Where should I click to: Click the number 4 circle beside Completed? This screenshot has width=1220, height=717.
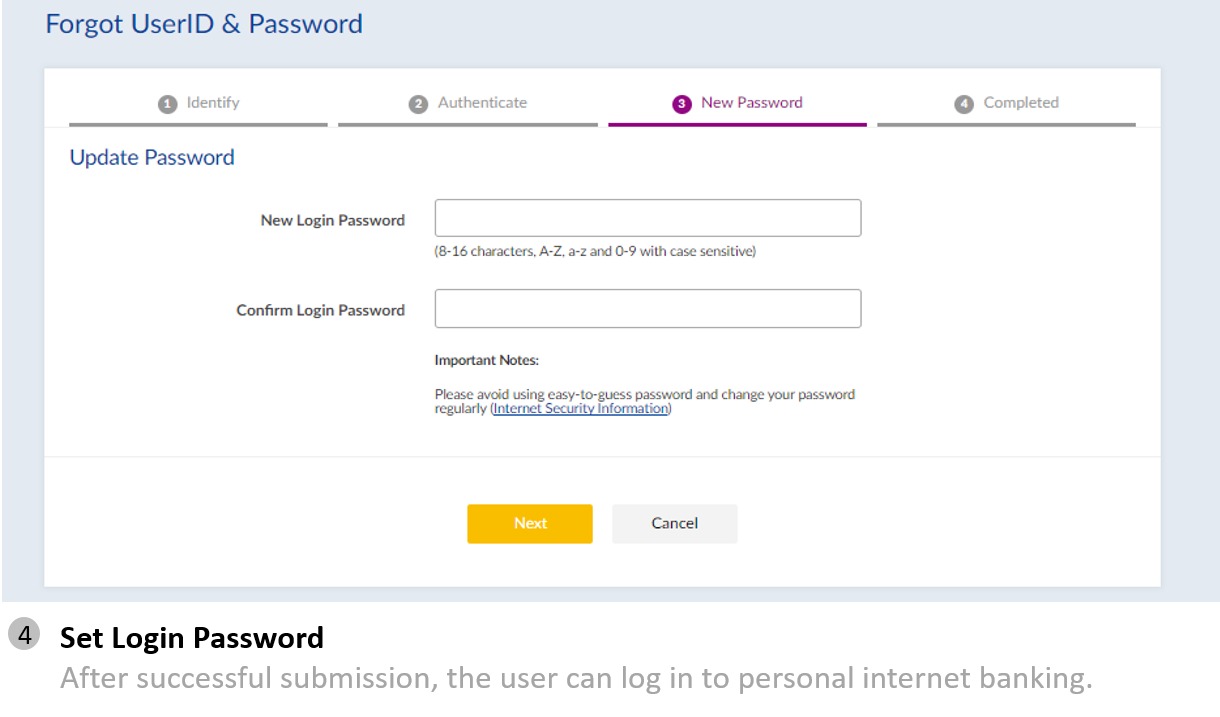(x=964, y=103)
